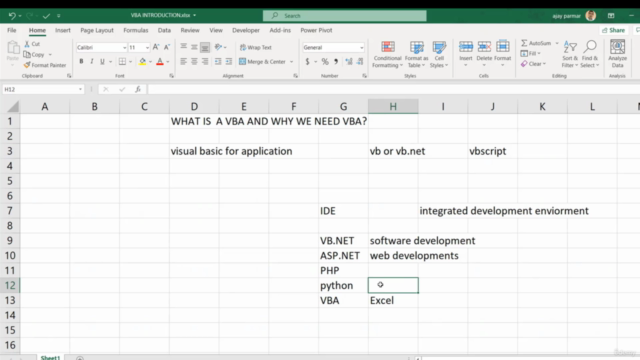Open Sort & Filter options
This screenshot has height=360, width=640.
[x=570, y=54]
